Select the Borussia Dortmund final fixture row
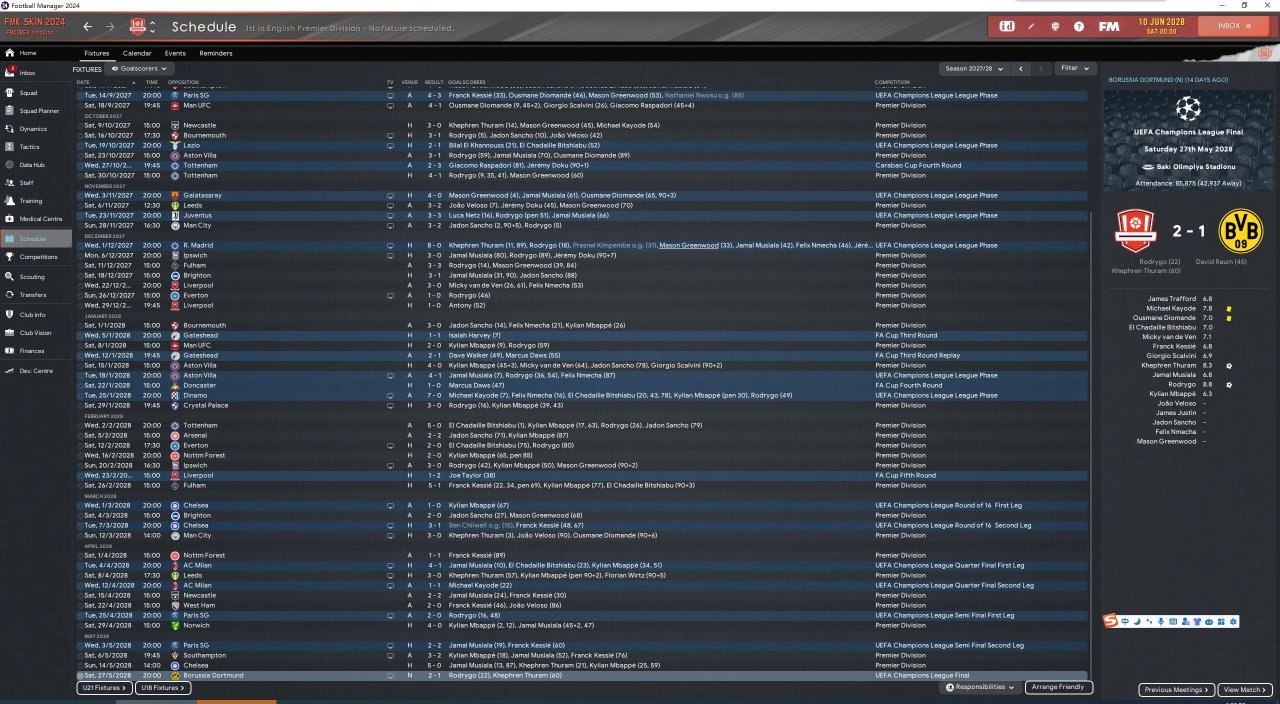Image resolution: width=1280 pixels, height=704 pixels. [x=581, y=675]
